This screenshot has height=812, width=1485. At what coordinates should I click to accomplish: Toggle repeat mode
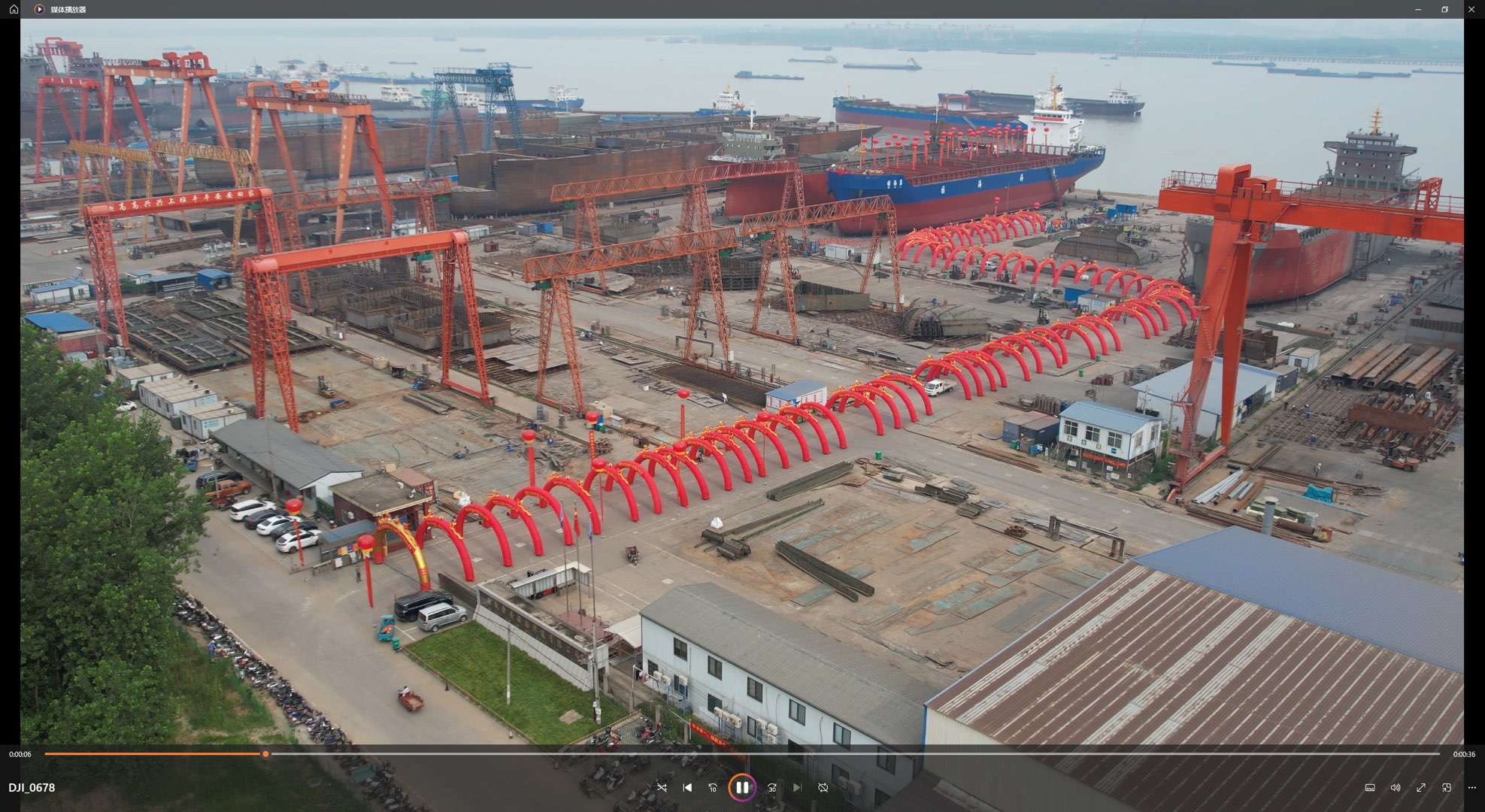[823, 787]
